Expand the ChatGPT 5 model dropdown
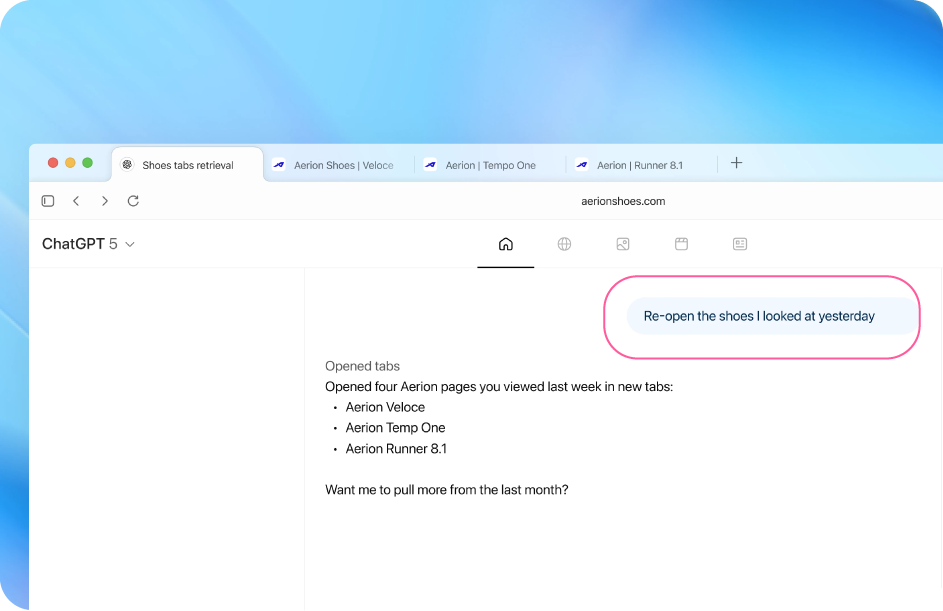 [88, 244]
